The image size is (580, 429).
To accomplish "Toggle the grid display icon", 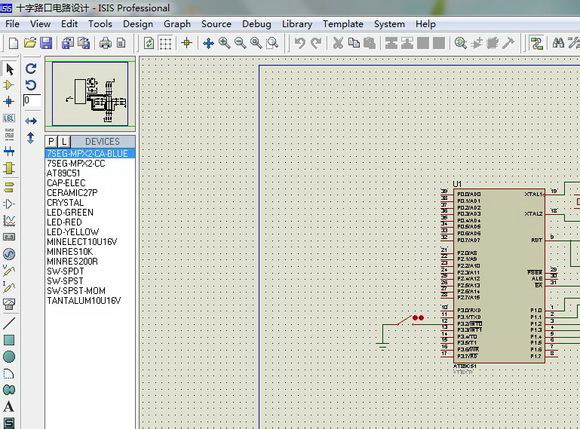I will pos(165,43).
